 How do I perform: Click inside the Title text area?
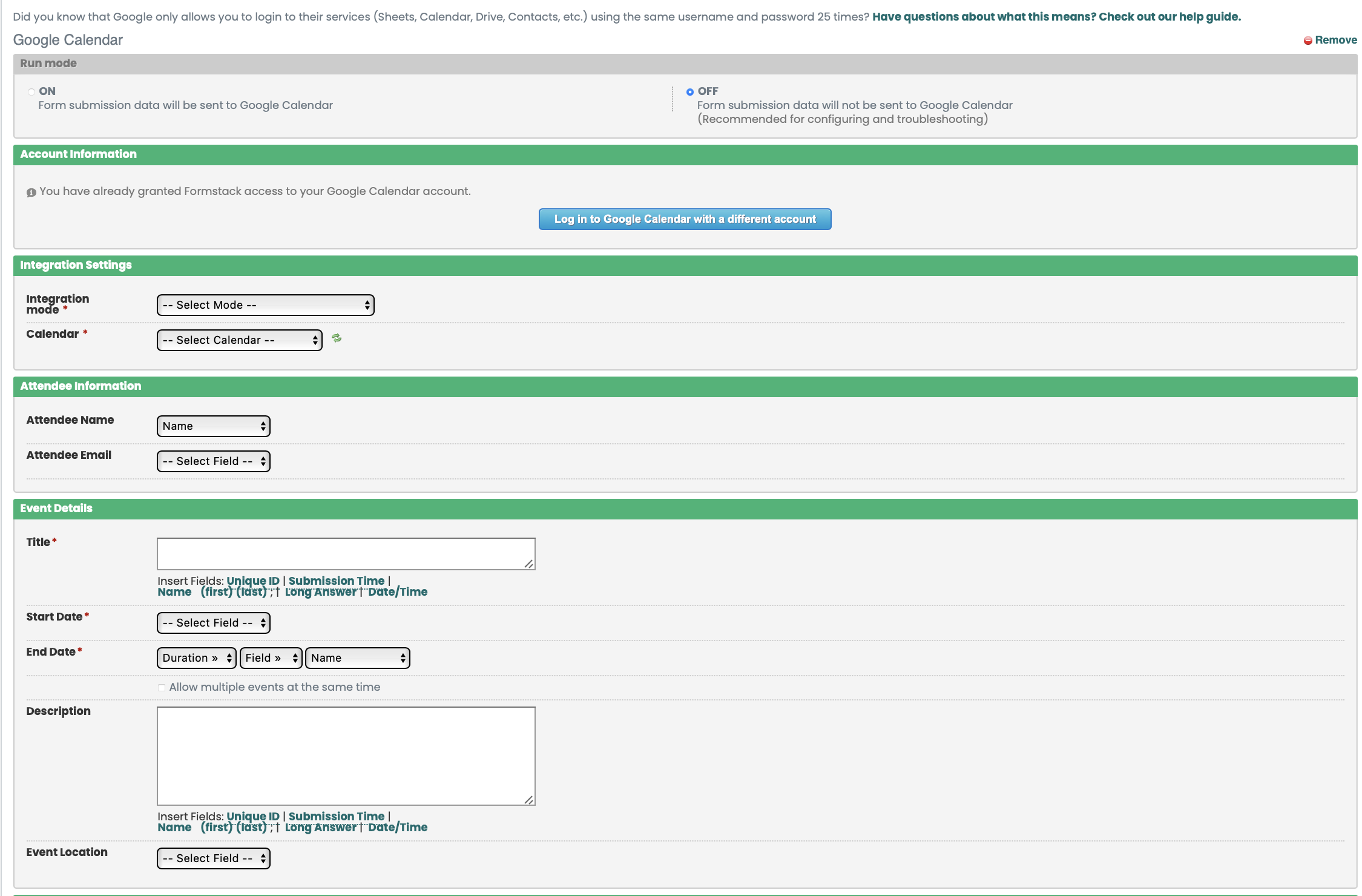click(345, 553)
